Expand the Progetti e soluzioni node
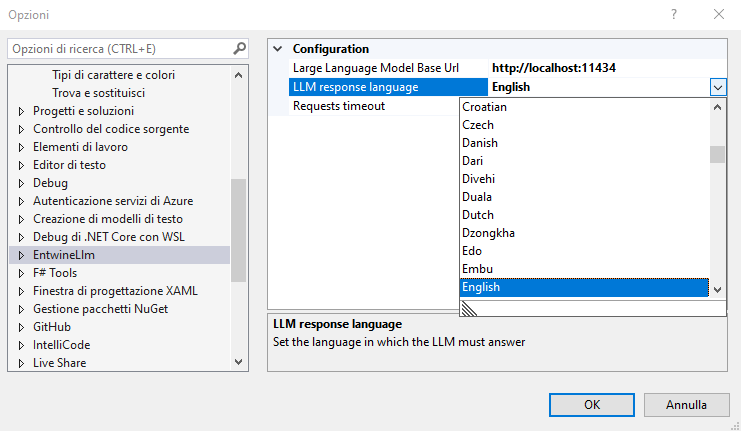The image size is (741, 431). (21, 111)
